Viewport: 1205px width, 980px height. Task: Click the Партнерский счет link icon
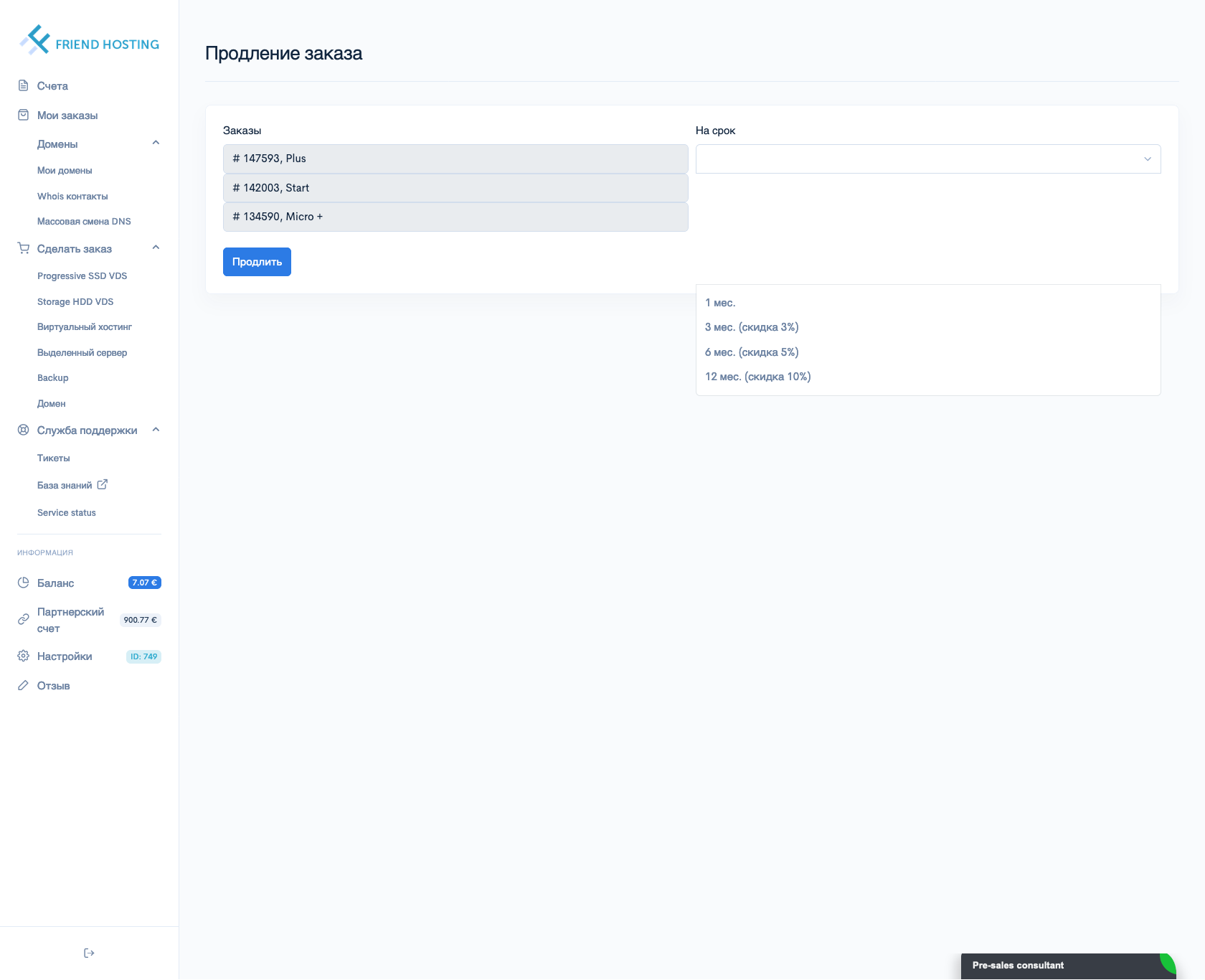tap(24, 619)
